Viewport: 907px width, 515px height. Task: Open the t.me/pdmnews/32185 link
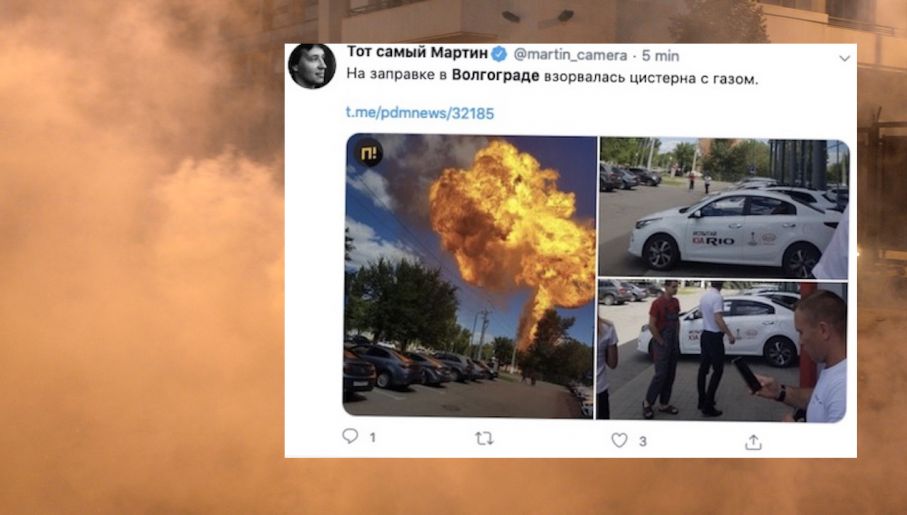420,113
